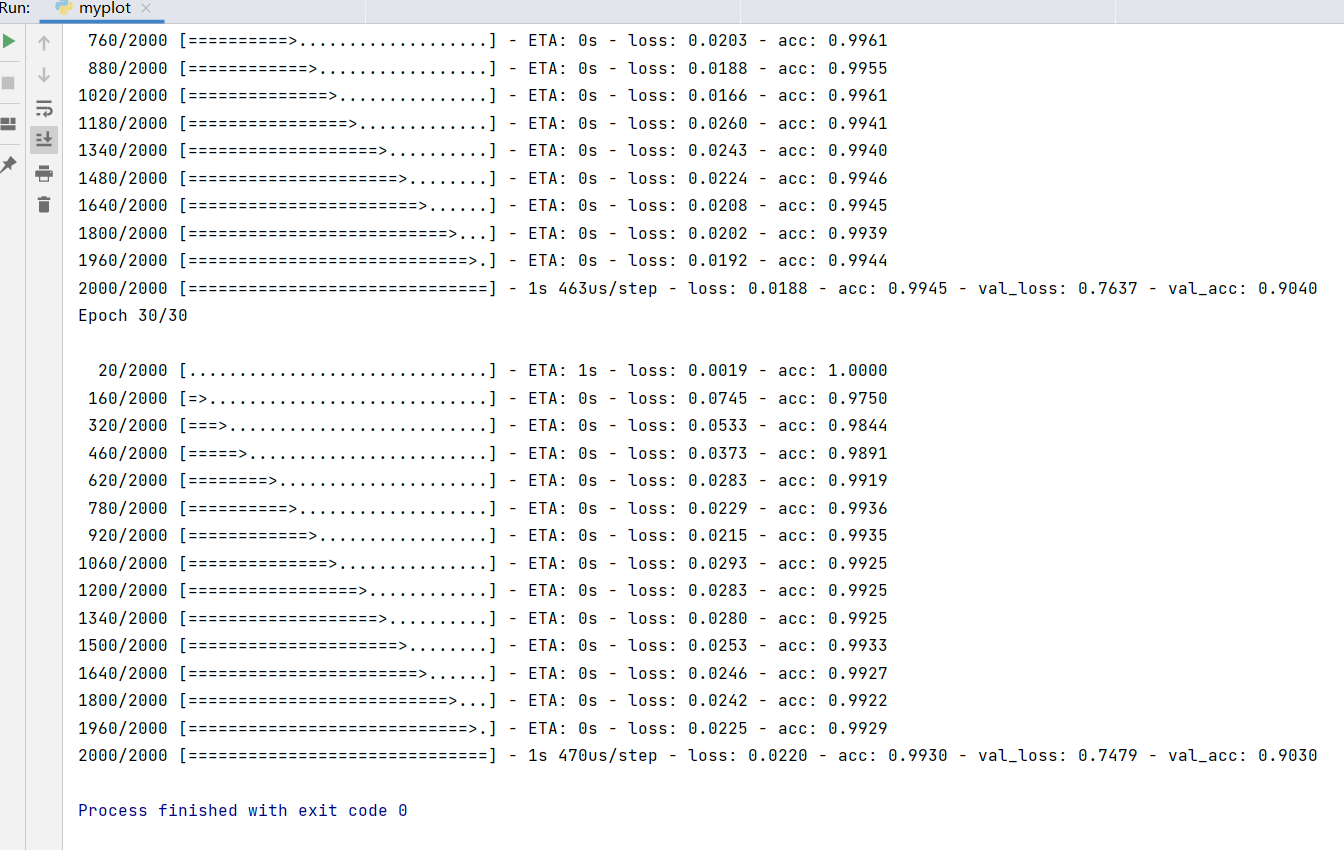Click the 1340/2000 line with loss 0.0243
This screenshot has width=1344, height=850.
tap(483, 151)
